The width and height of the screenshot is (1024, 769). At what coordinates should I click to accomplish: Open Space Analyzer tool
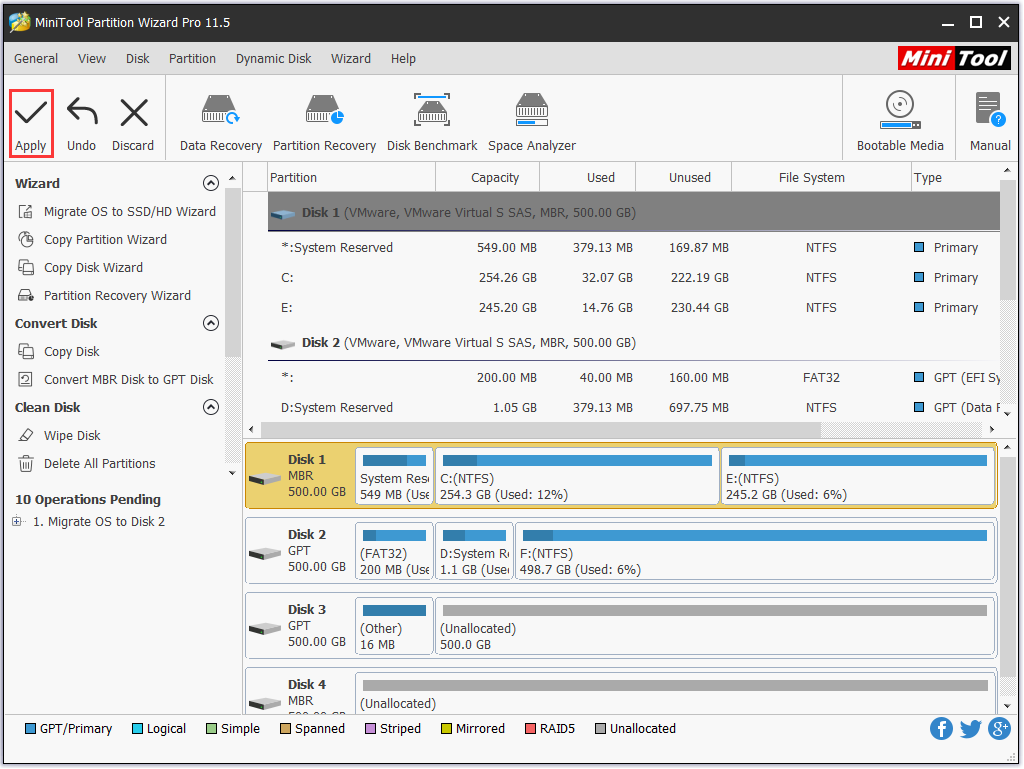click(532, 122)
